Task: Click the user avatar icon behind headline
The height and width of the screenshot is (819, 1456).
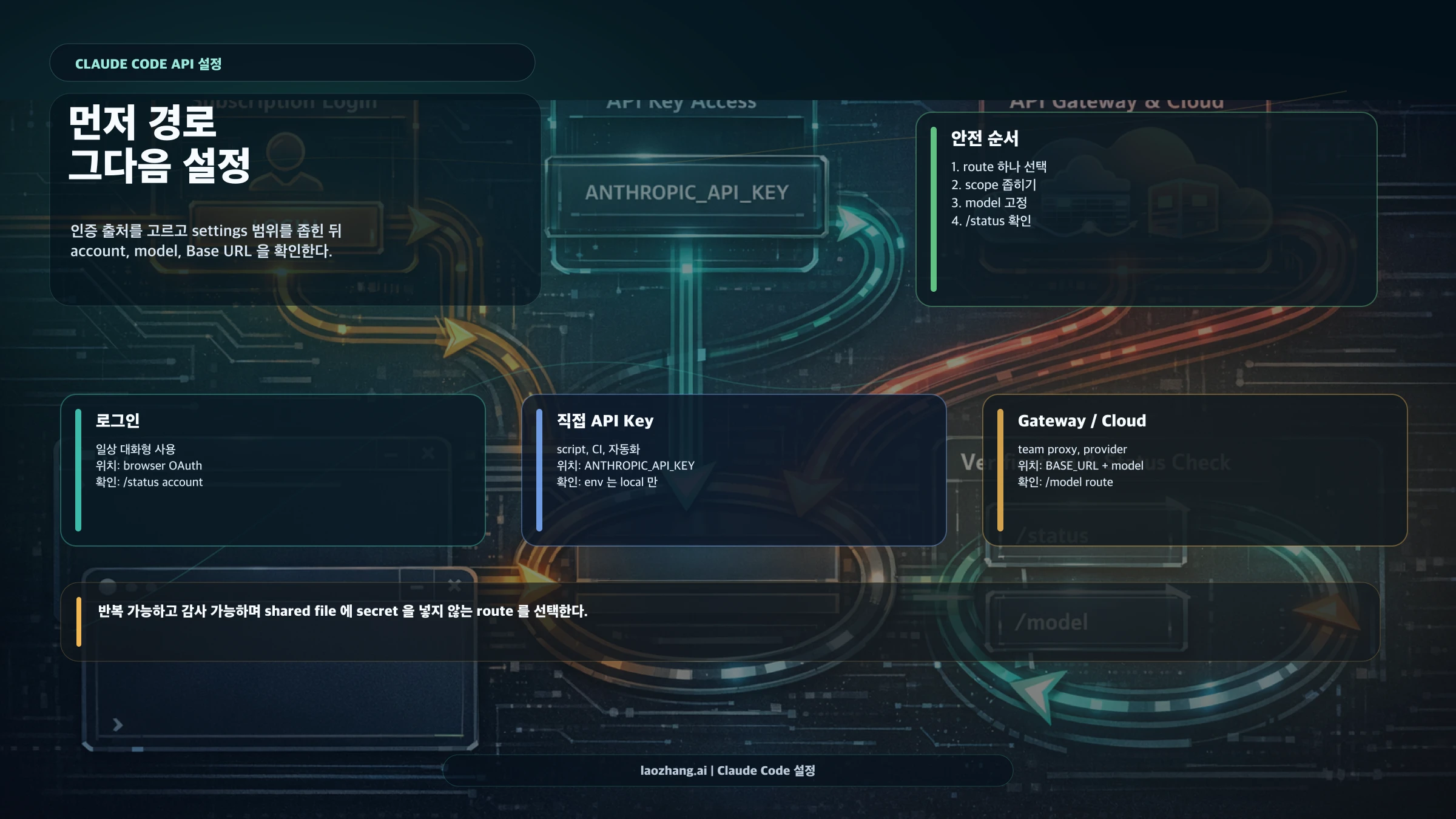Action: pyautogui.click(x=285, y=161)
